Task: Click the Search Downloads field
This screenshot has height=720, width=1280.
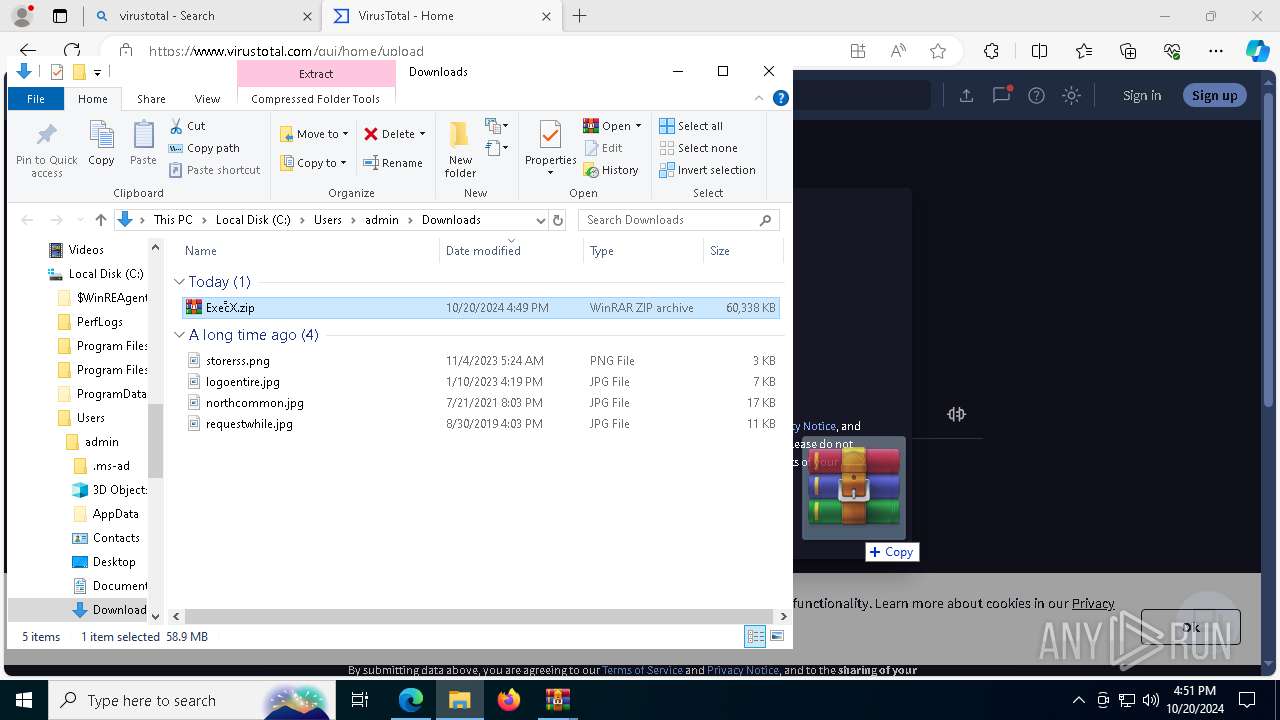Action: point(680,220)
